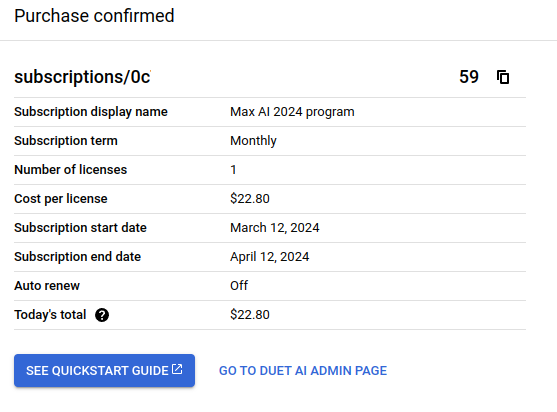Select the Auto renew Off value
557x412 pixels.
point(239,286)
